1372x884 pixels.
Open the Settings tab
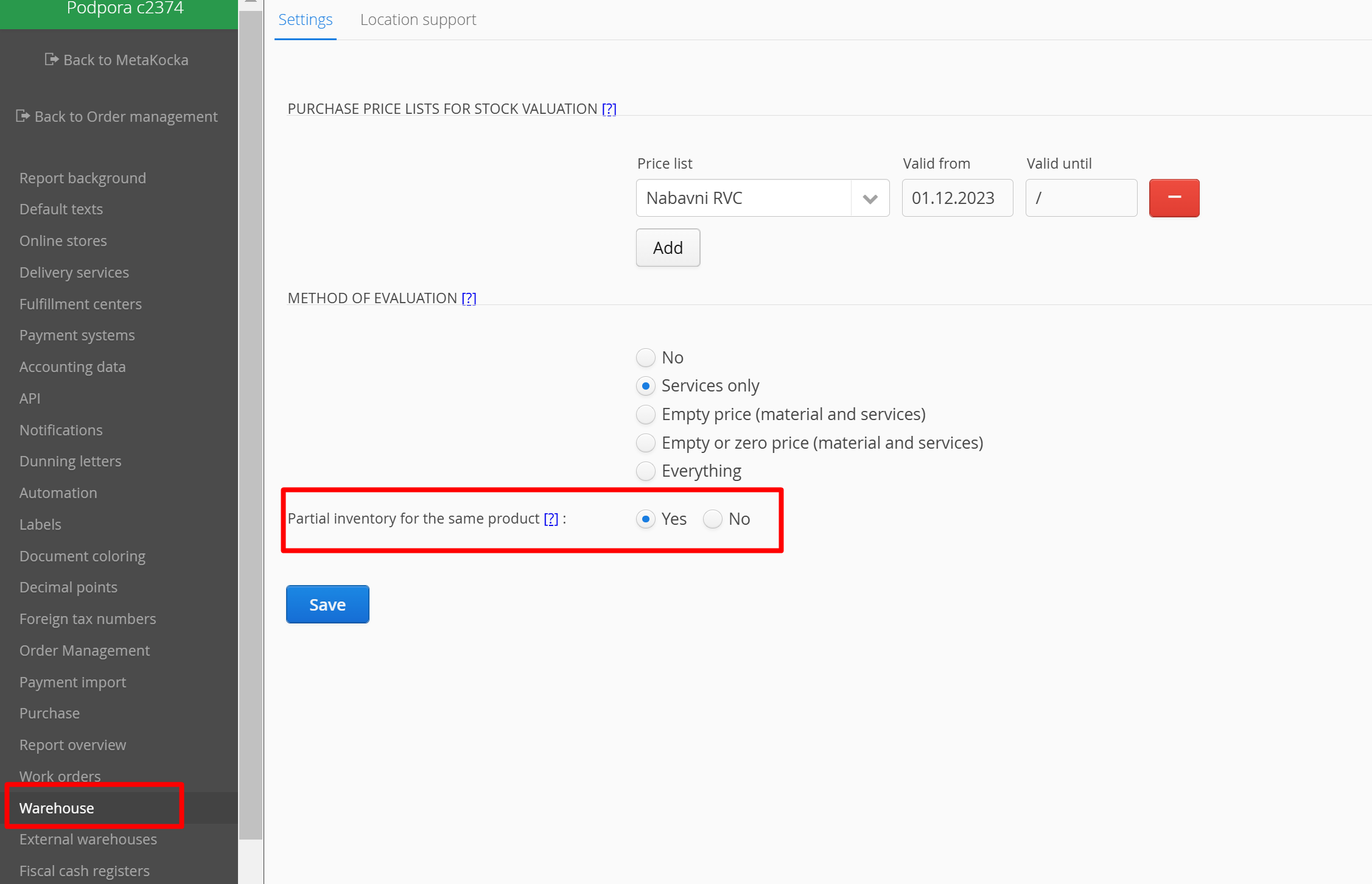pos(305,20)
